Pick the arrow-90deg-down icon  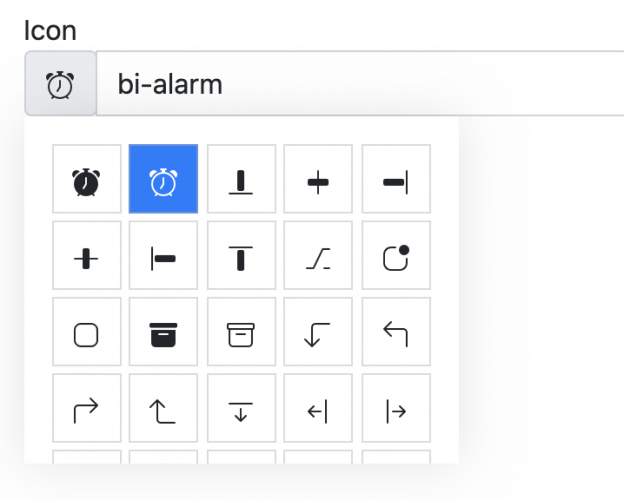click(318, 332)
